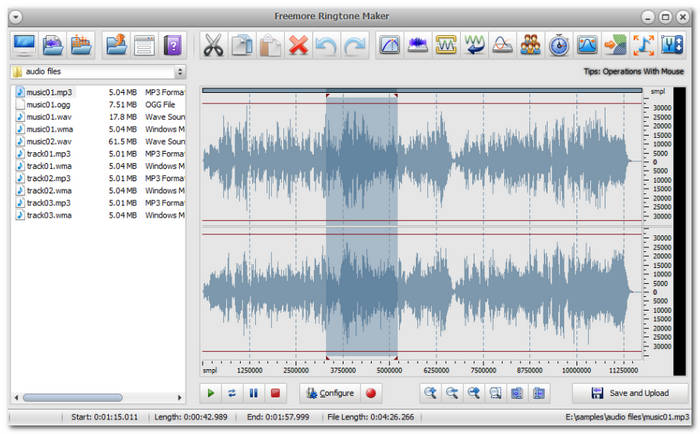Select track02.wma in file list
The height and width of the screenshot is (434, 700).
pyautogui.click(x=48, y=191)
